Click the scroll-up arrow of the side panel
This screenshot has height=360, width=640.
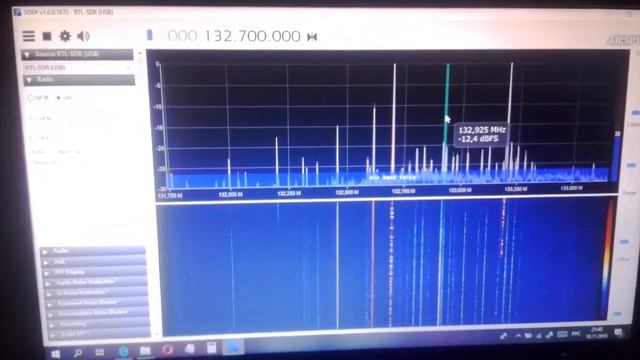[140, 53]
